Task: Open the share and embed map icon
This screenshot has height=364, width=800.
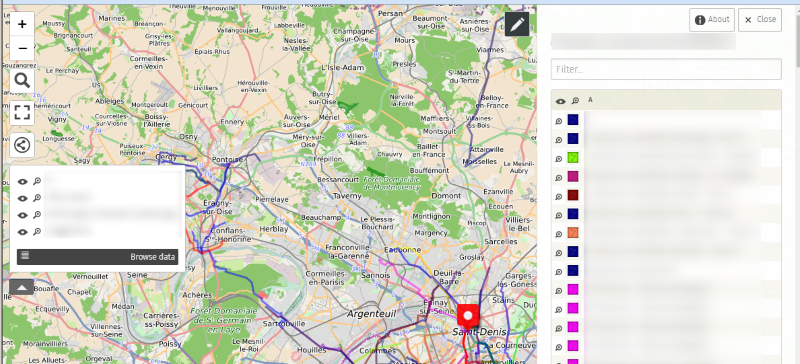Action: tap(22, 145)
